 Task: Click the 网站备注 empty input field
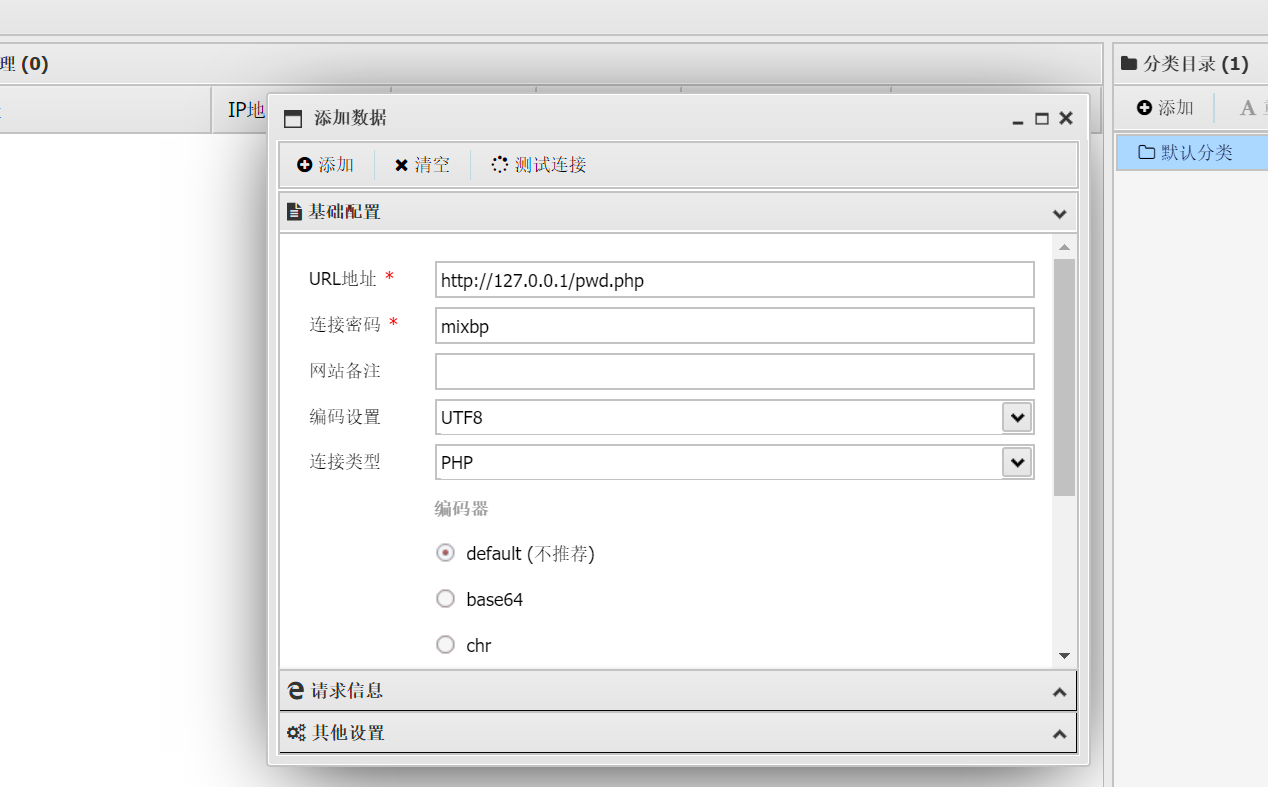pyautogui.click(x=734, y=371)
